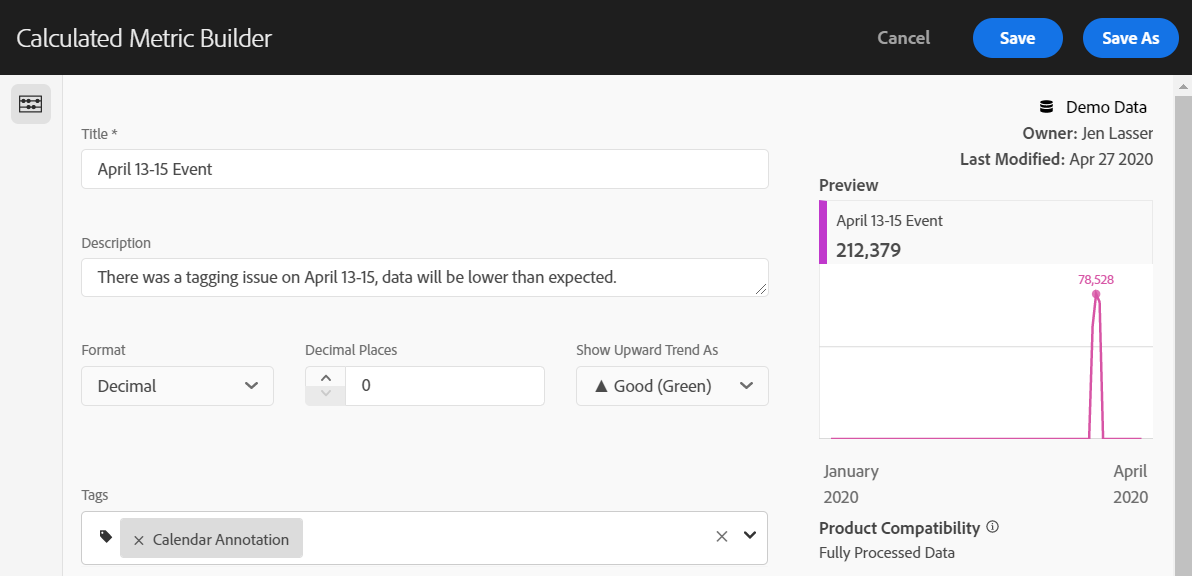Increase decimal places with up arrow

click(x=325, y=377)
